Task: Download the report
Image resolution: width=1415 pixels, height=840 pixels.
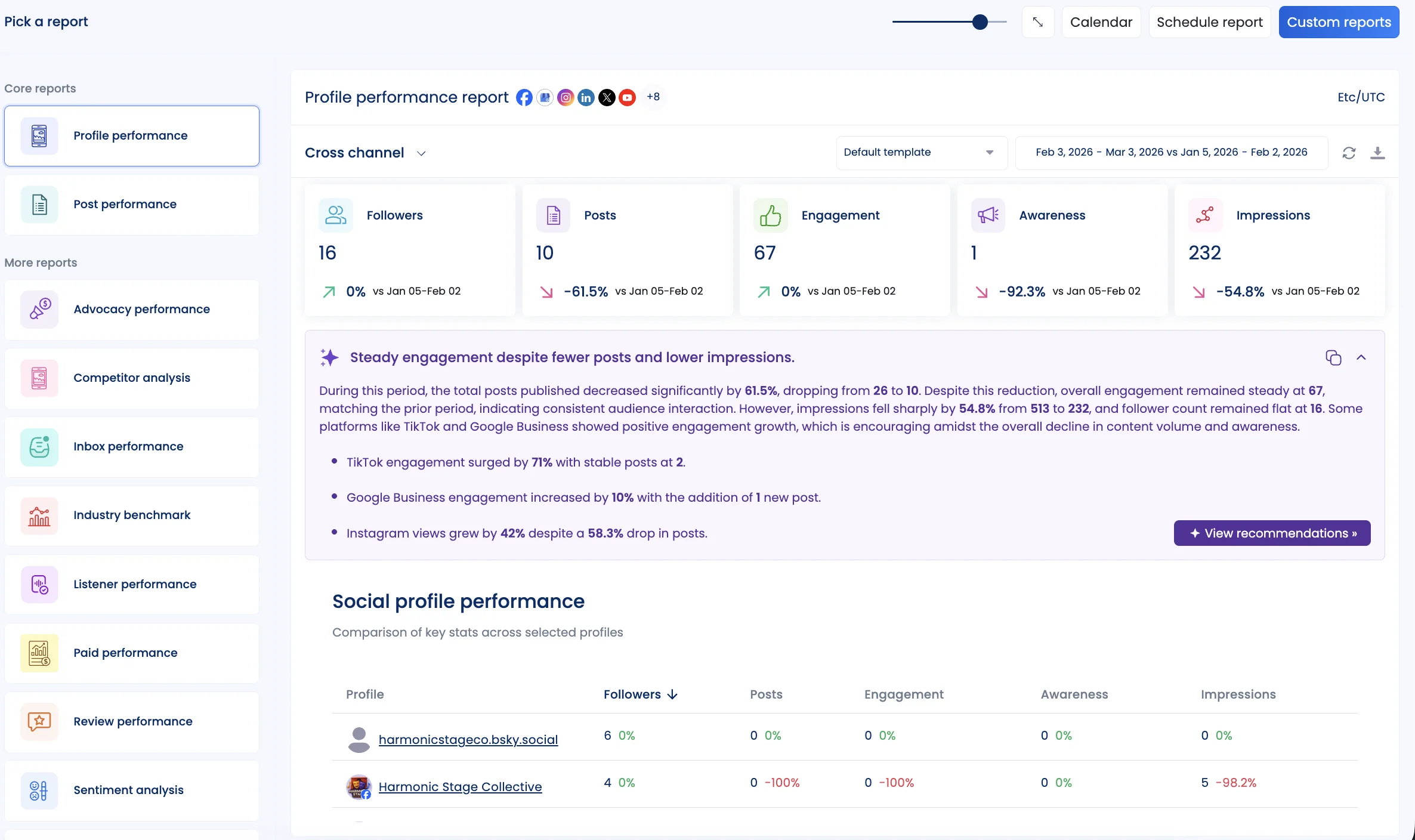Action: (x=1377, y=153)
